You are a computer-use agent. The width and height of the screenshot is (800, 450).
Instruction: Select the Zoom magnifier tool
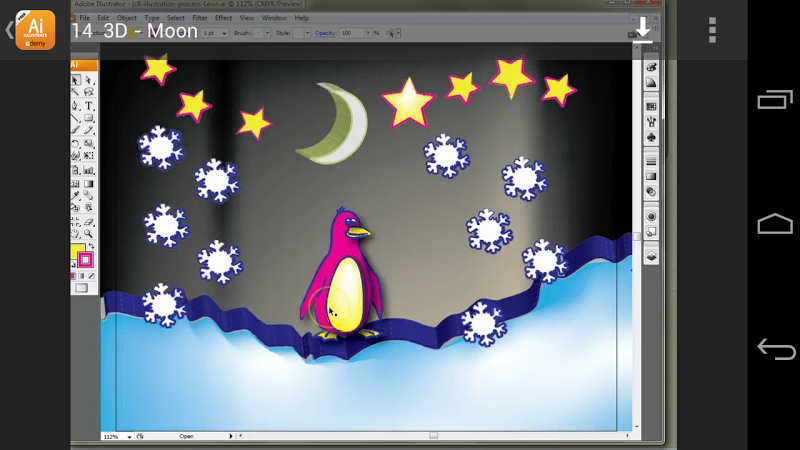tap(89, 234)
